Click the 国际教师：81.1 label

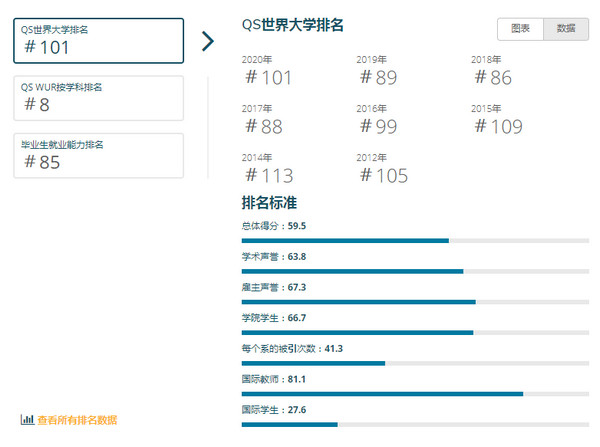pyautogui.click(x=274, y=379)
